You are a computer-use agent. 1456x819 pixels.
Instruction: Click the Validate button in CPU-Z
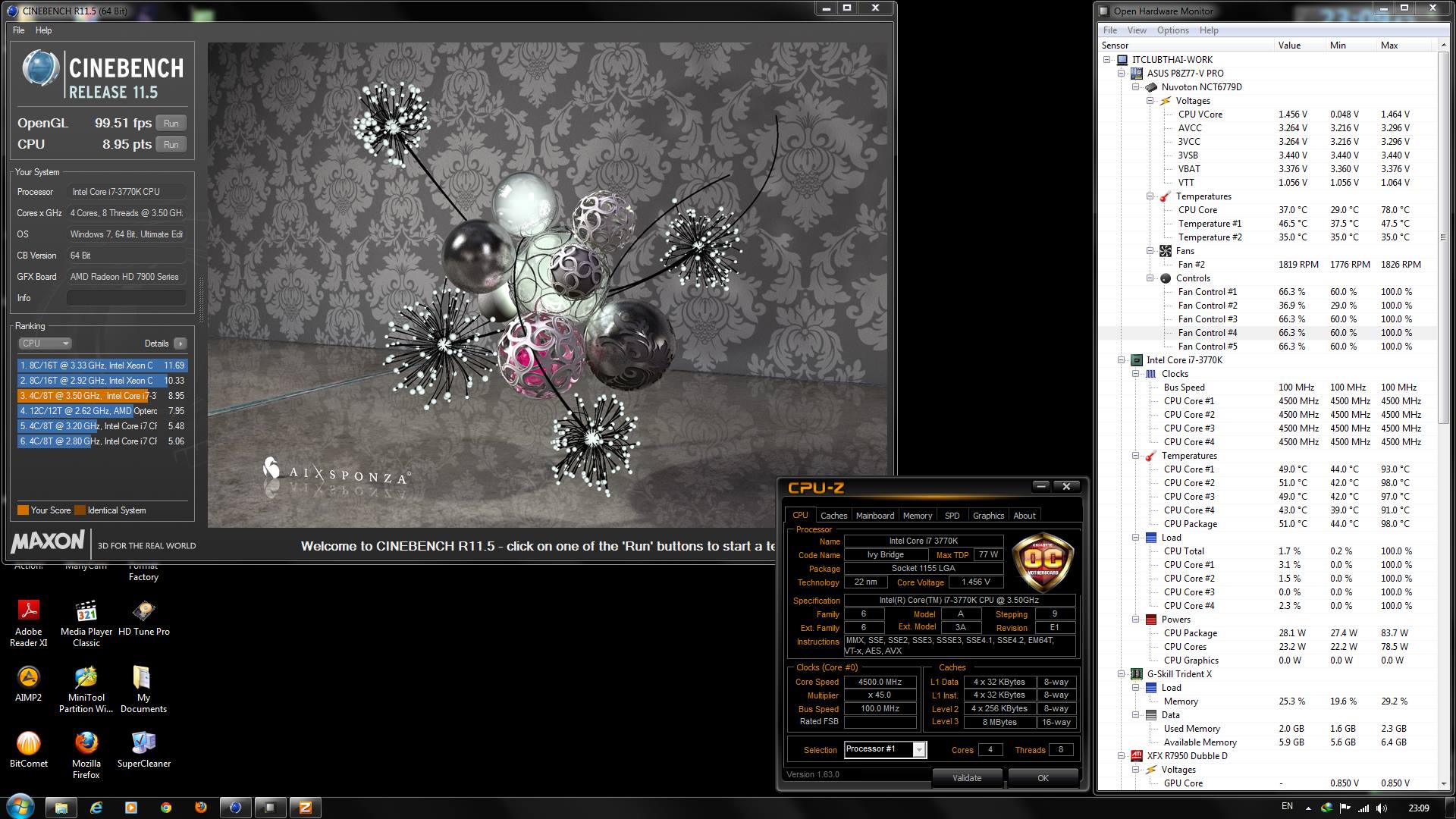pyautogui.click(x=966, y=778)
